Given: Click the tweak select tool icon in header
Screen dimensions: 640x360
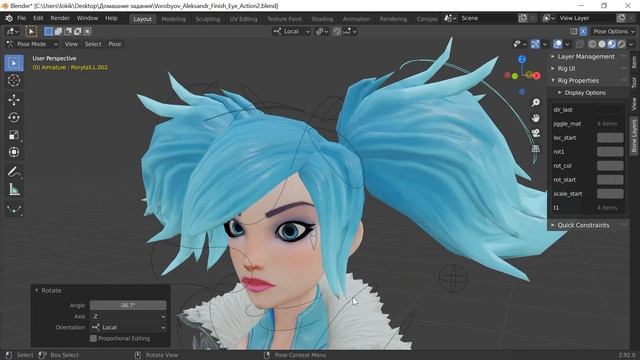Looking at the screenshot, I should (31, 31).
